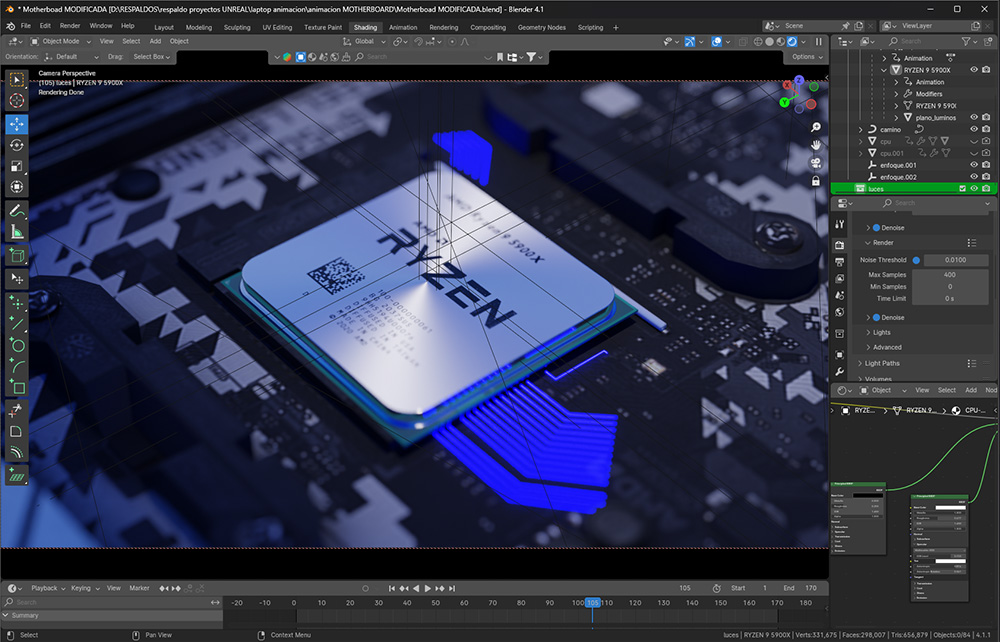1000x642 pixels.
Task: Switch to the Geometry Nodes workspace tab
Action: click(541, 28)
